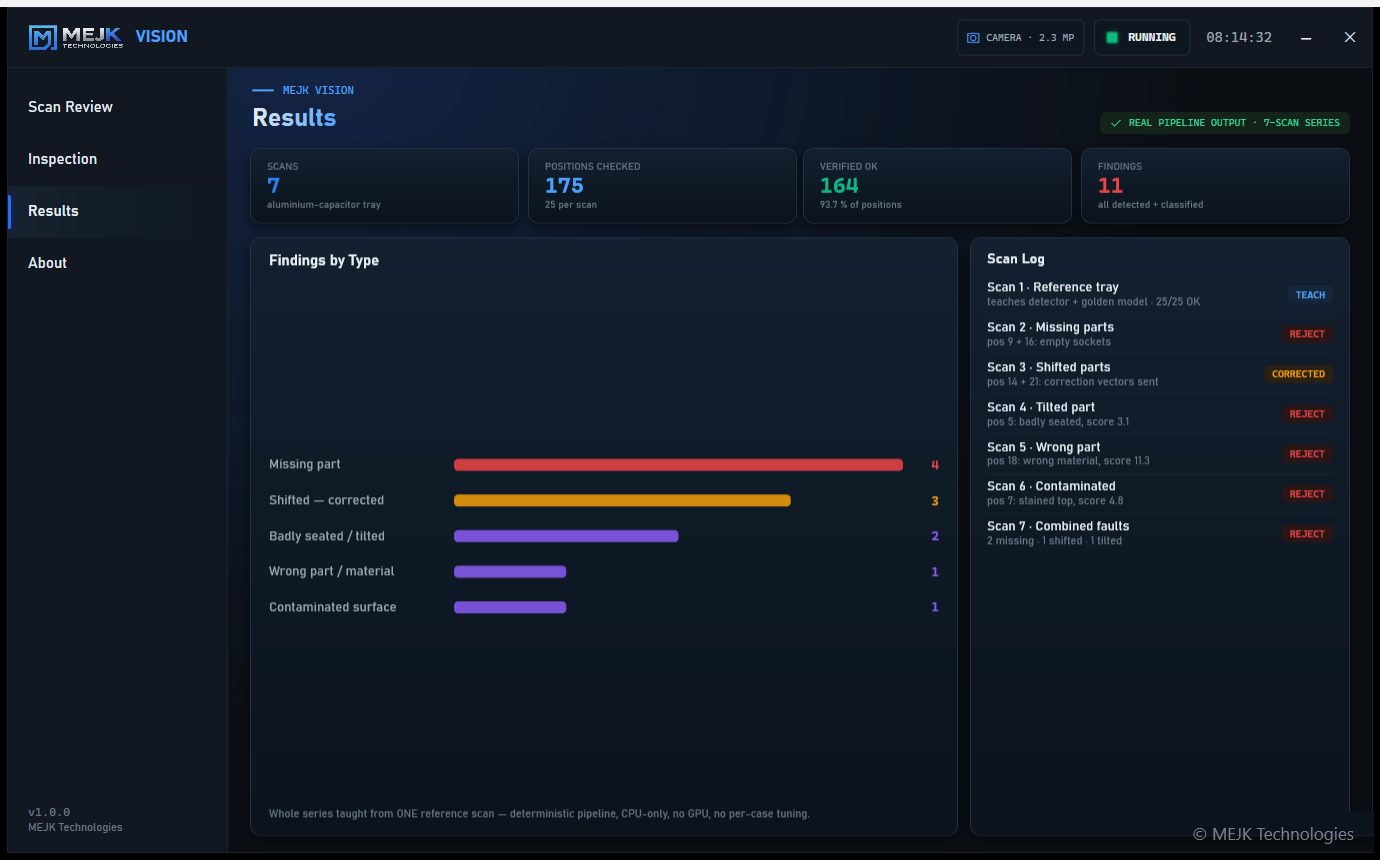Click the 25 per scan text
Screen dimensions: 1380x860
tap(573, 205)
